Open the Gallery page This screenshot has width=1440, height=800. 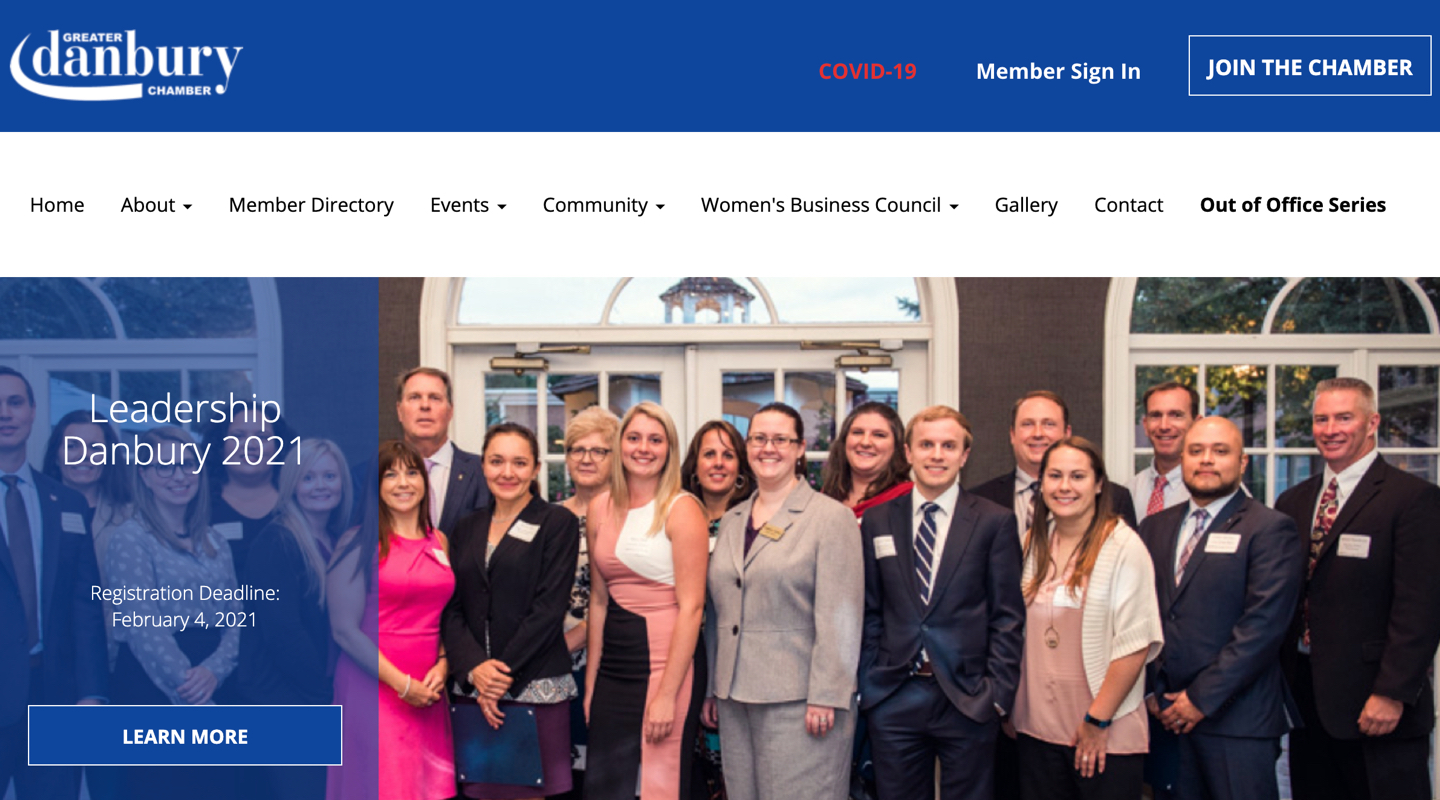1026,205
